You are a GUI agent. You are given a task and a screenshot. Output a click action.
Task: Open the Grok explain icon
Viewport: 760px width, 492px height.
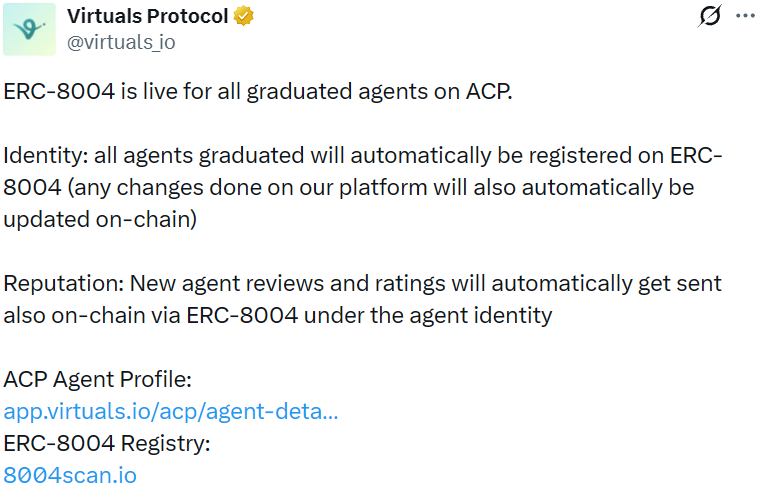[x=709, y=16]
